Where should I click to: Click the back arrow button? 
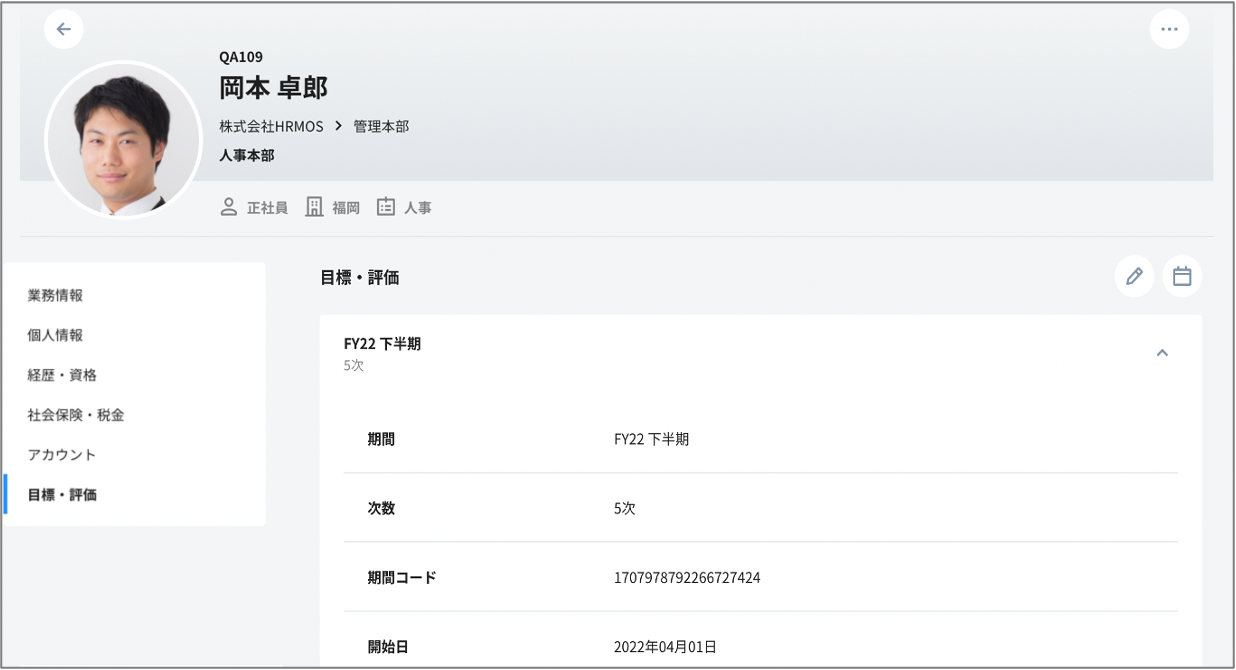pos(64,29)
